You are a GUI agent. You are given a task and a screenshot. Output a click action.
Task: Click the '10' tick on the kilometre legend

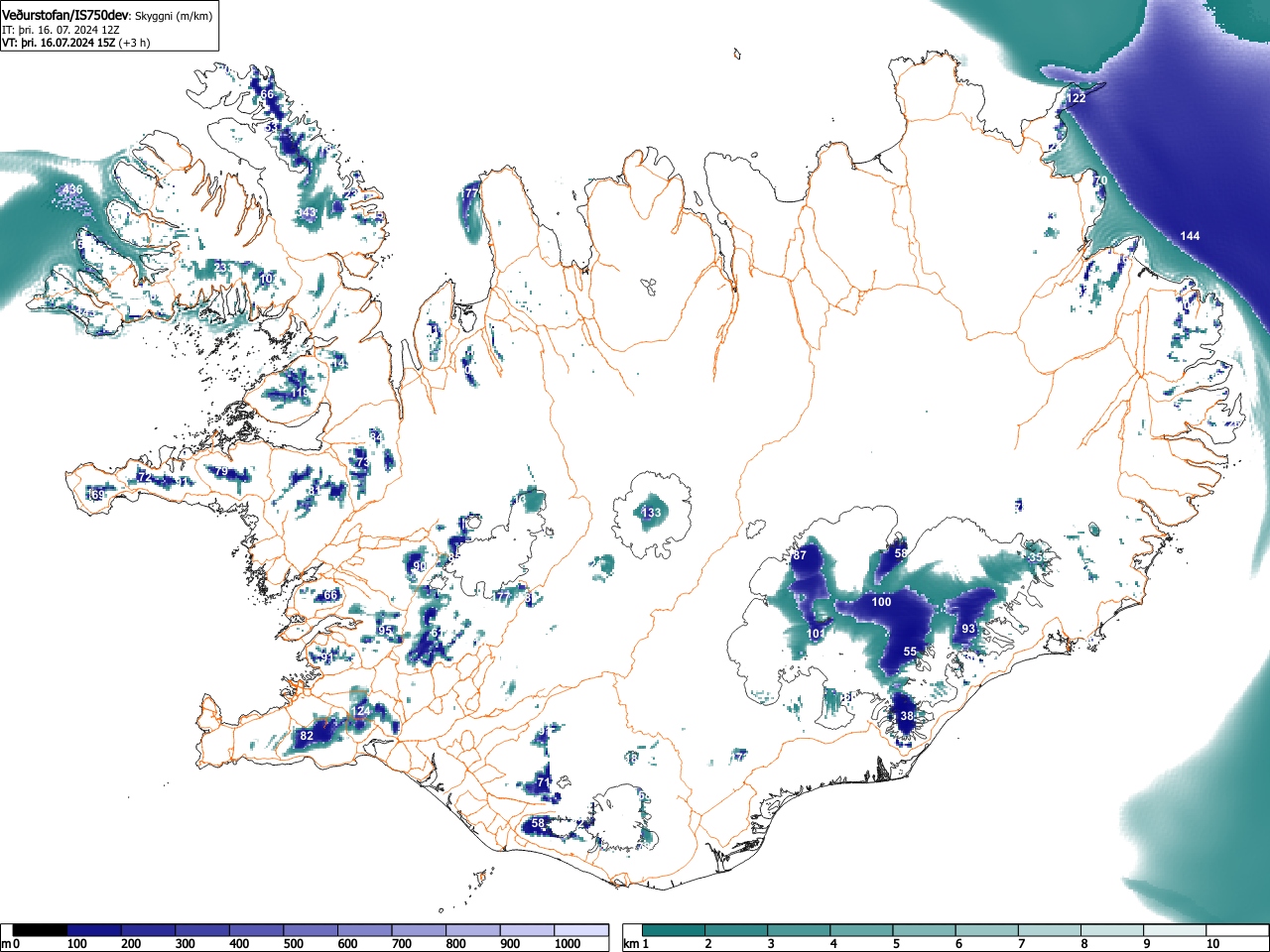tap(1212, 944)
